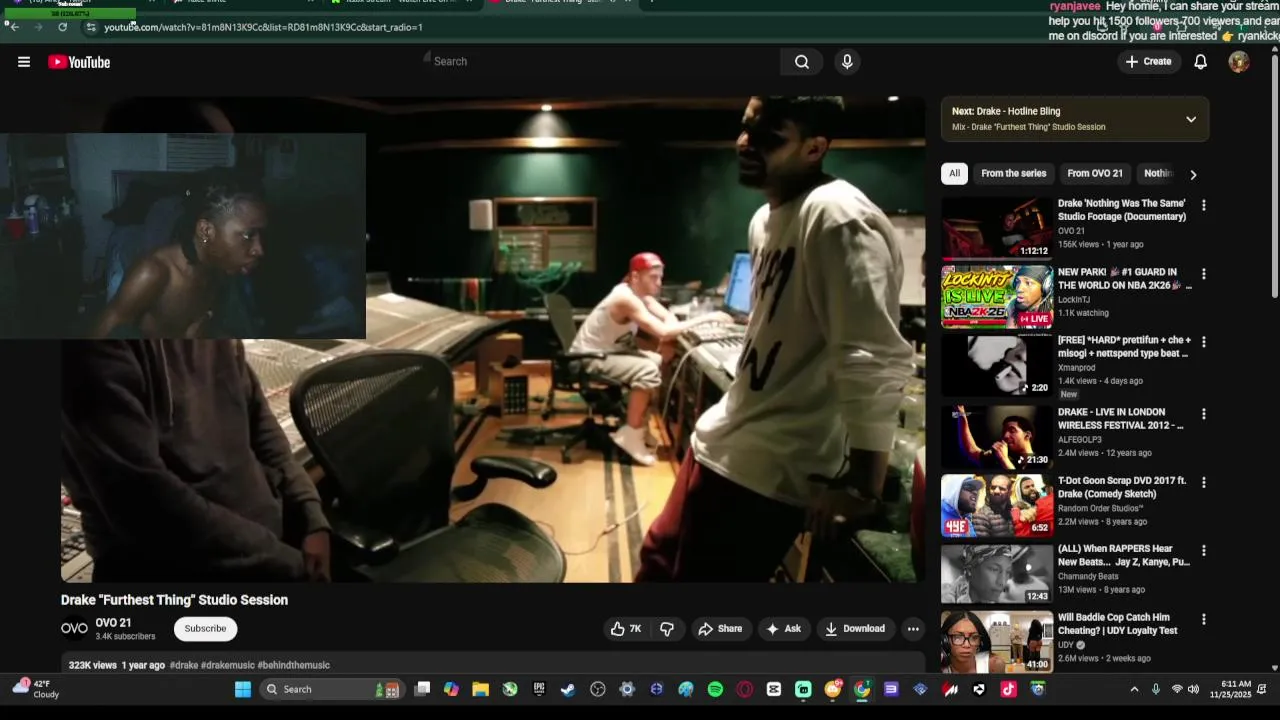Download the video
The width and height of the screenshot is (1280, 720).
pyautogui.click(x=855, y=629)
